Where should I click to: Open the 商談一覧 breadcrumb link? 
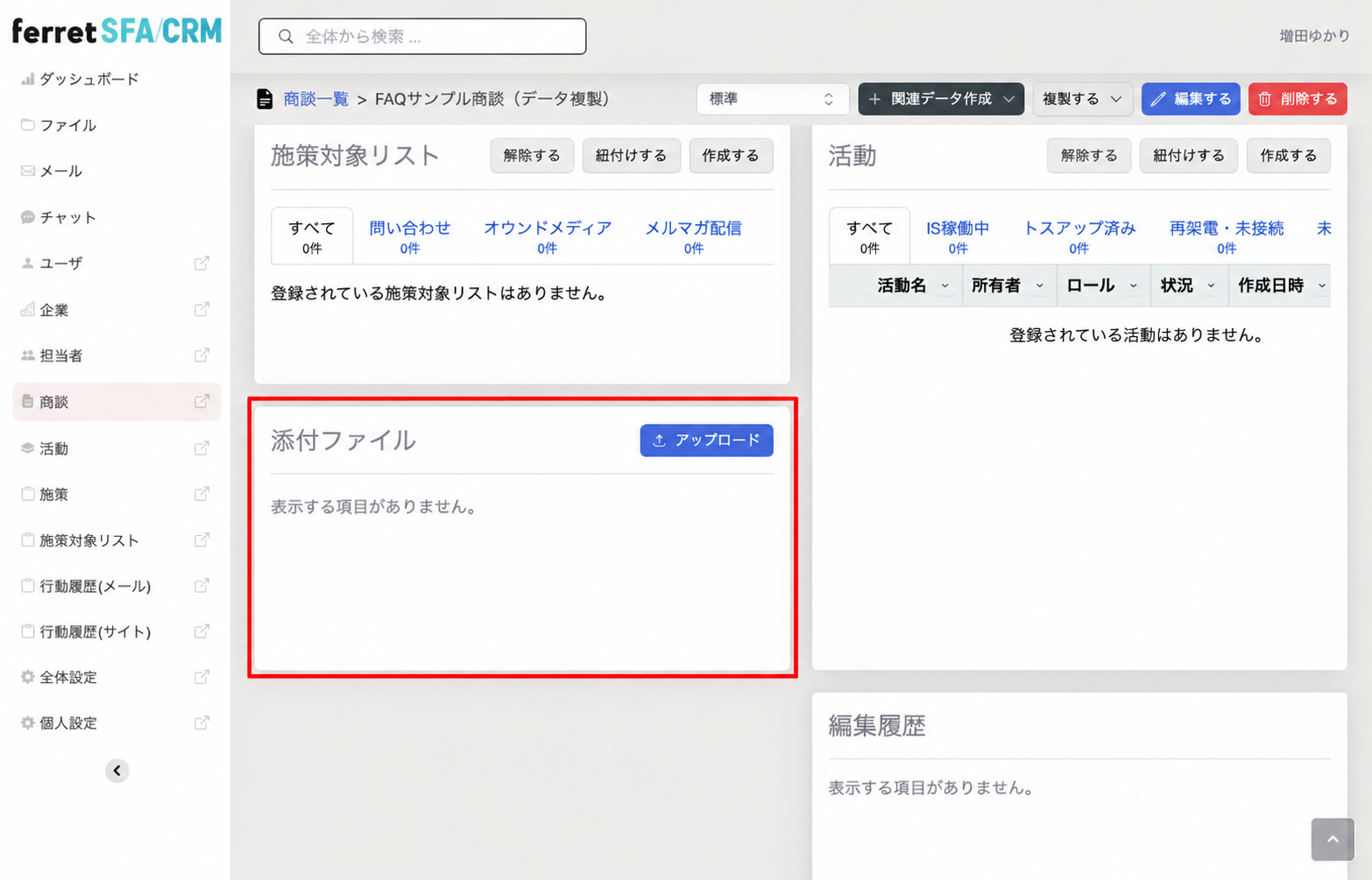[315, 99]
